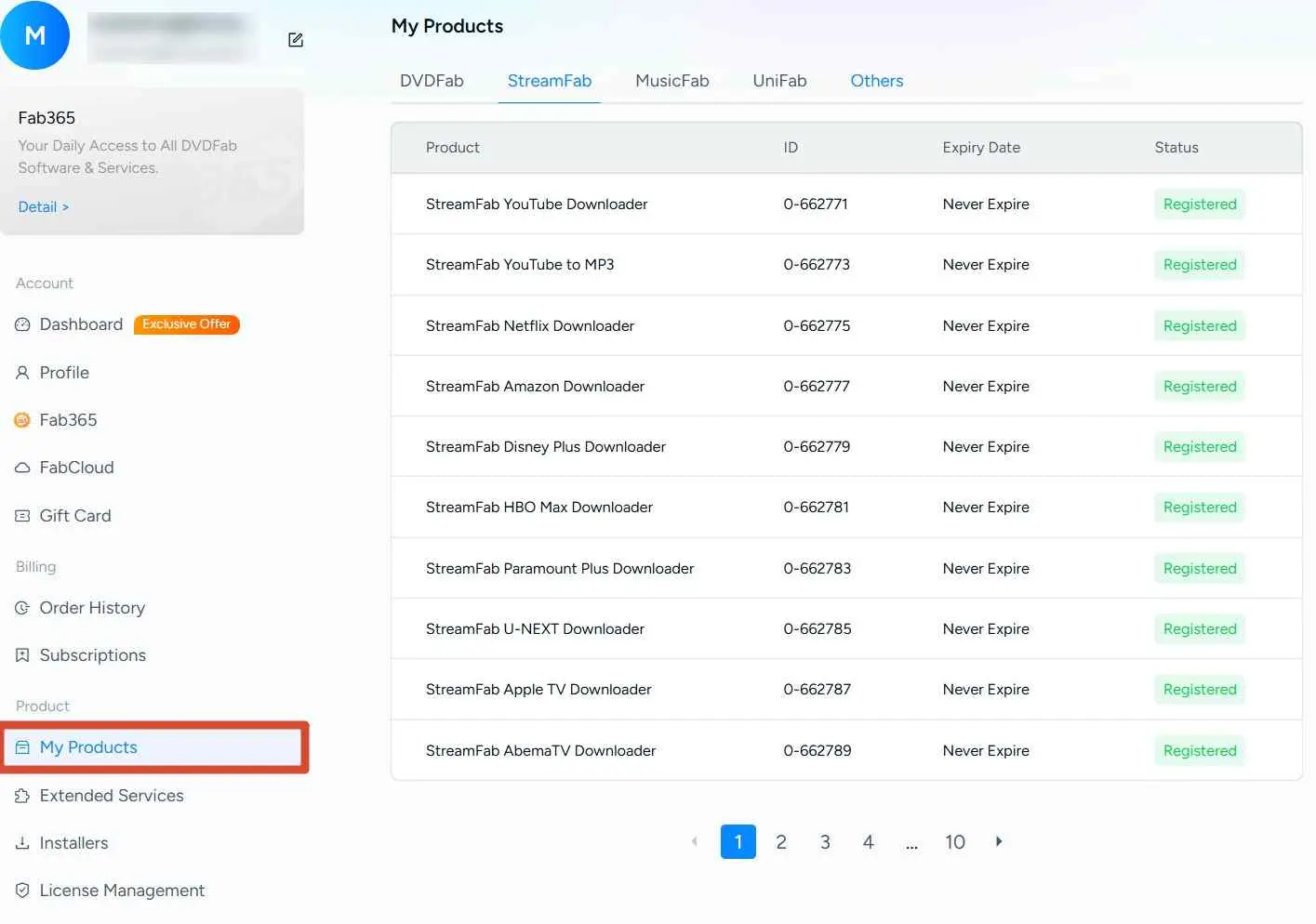Click the orange Fab365 sidebar icon

[x=22, y=420]
